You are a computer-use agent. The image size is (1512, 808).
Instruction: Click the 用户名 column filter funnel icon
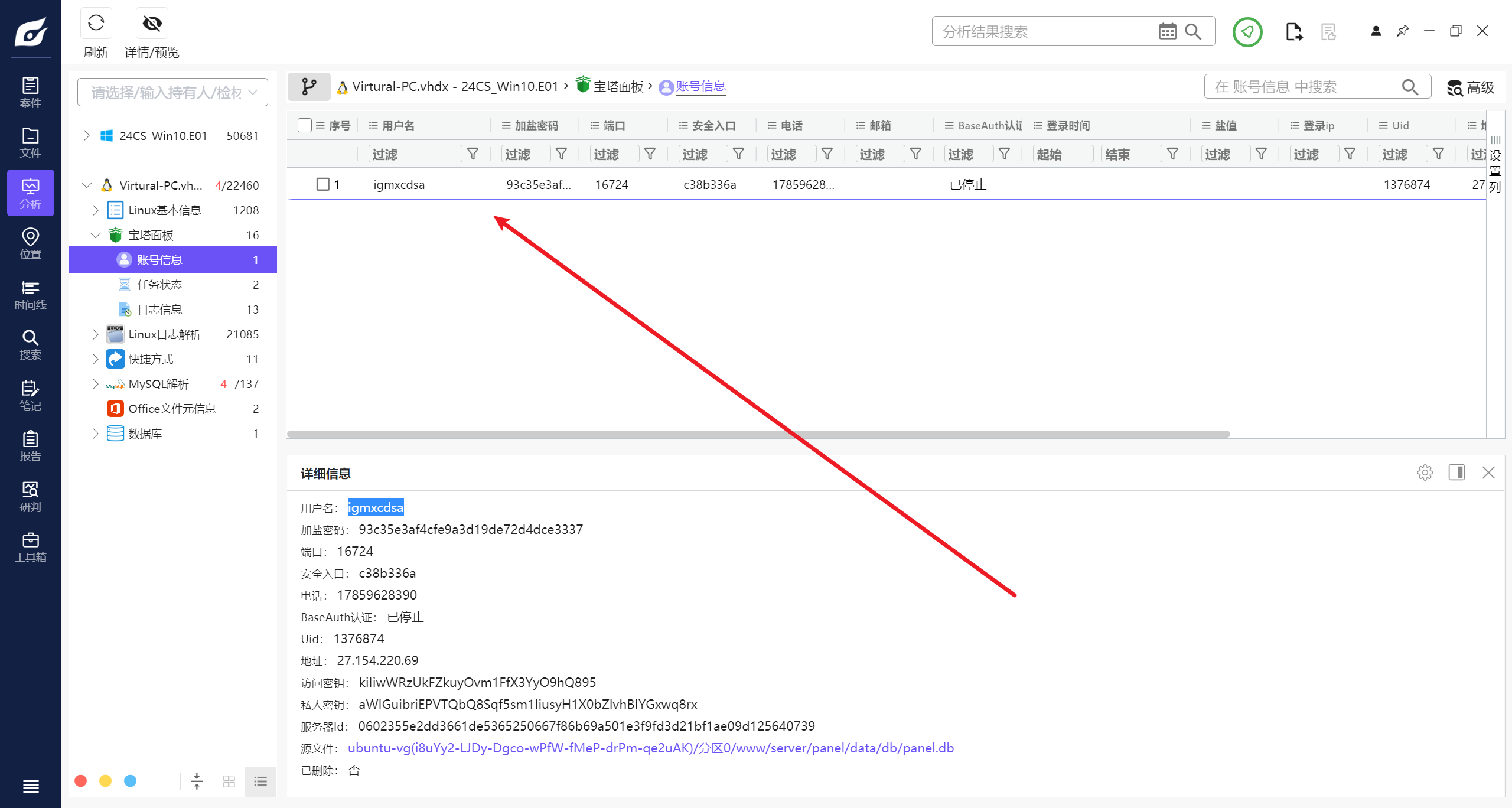pyautogui.click(x=472, y=154)
